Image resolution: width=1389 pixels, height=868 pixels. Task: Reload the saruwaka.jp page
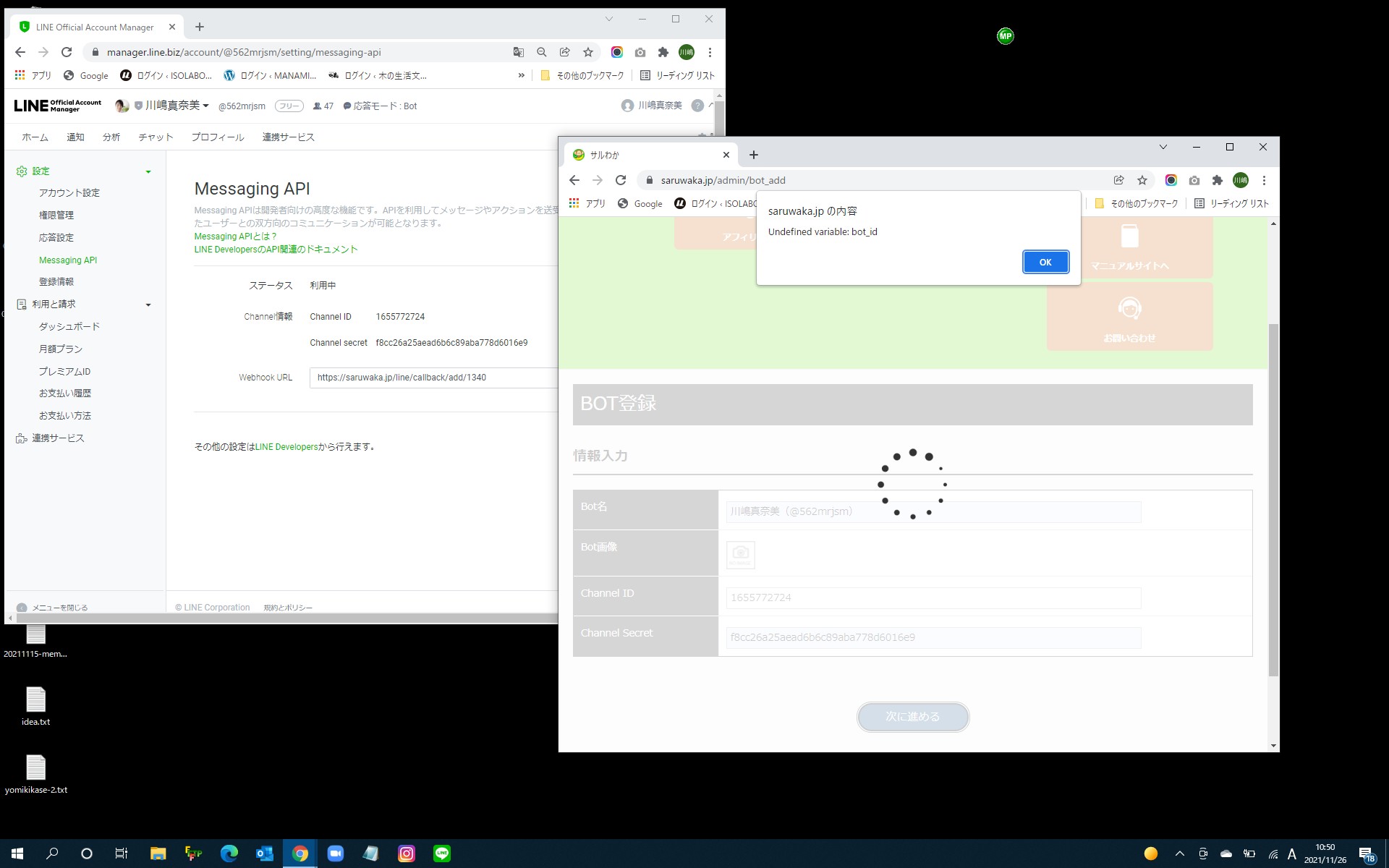pos(621,180)
